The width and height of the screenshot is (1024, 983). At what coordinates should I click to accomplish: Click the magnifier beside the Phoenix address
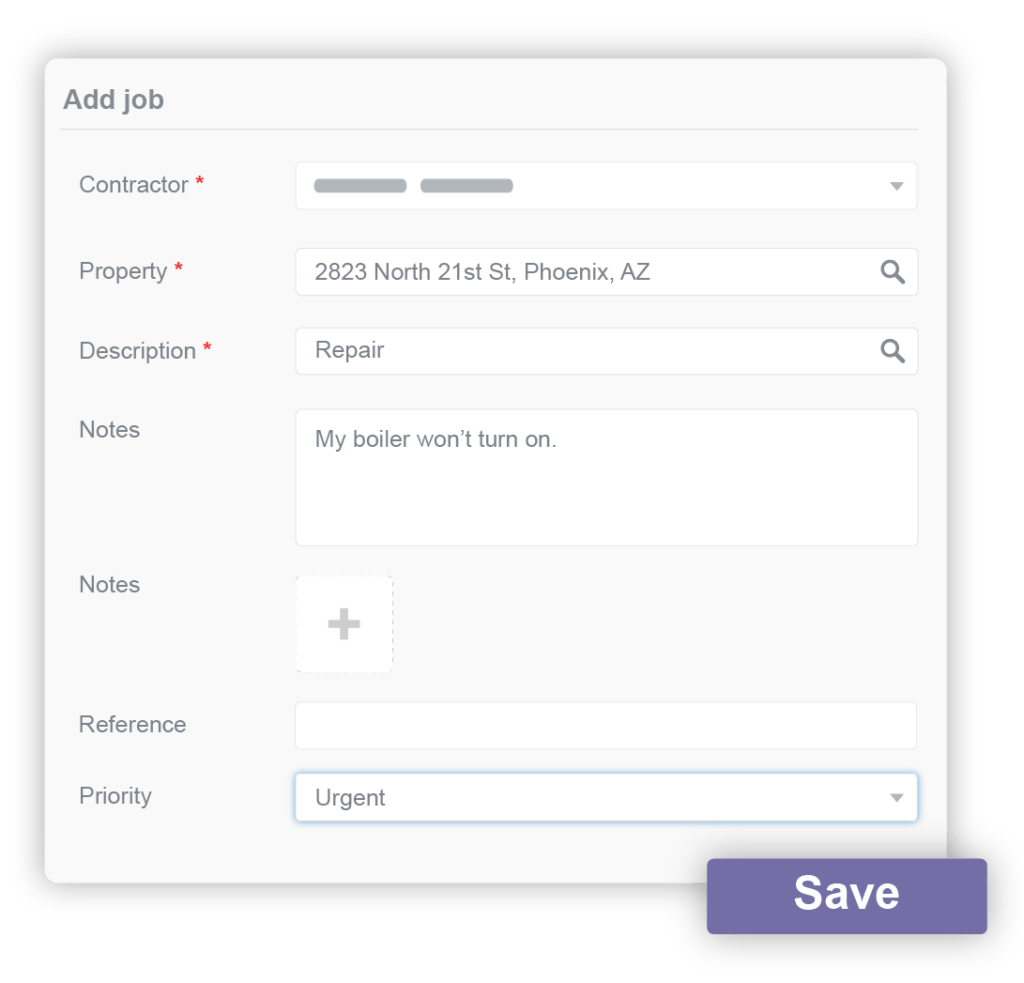893,271
